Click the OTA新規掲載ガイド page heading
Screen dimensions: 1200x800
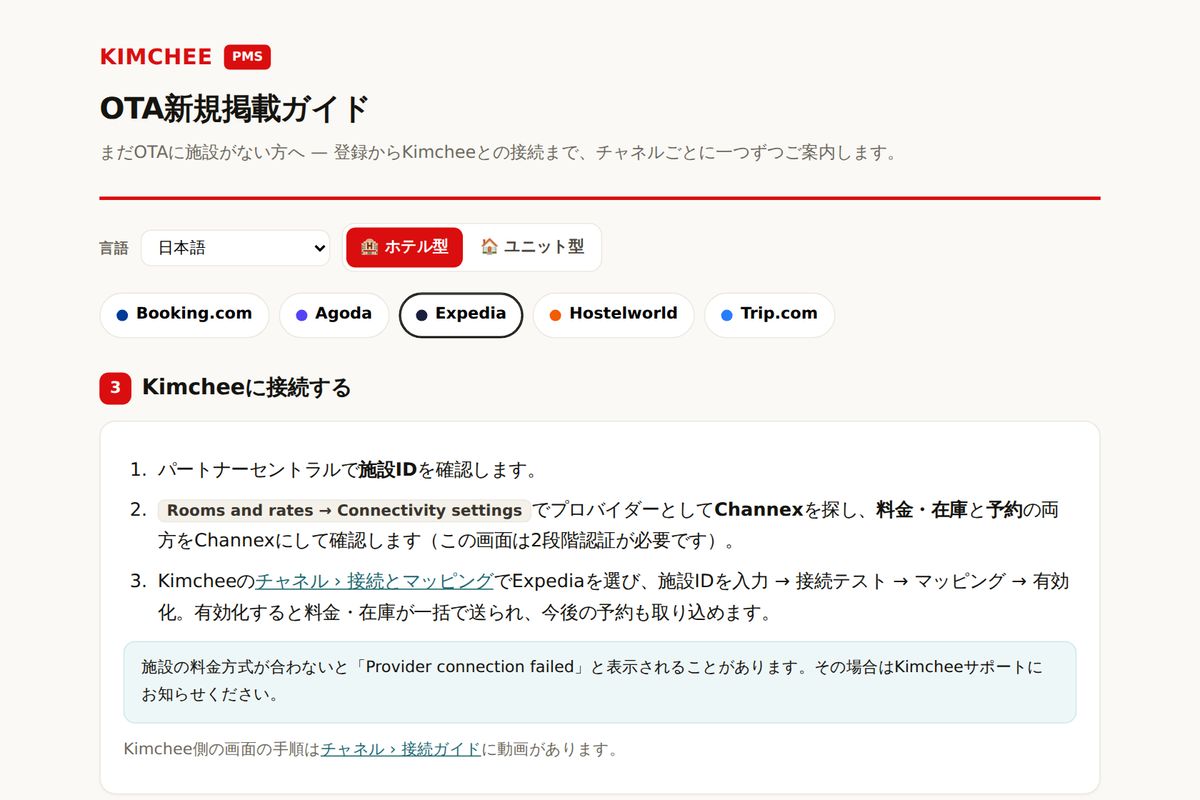coord(235,108)
